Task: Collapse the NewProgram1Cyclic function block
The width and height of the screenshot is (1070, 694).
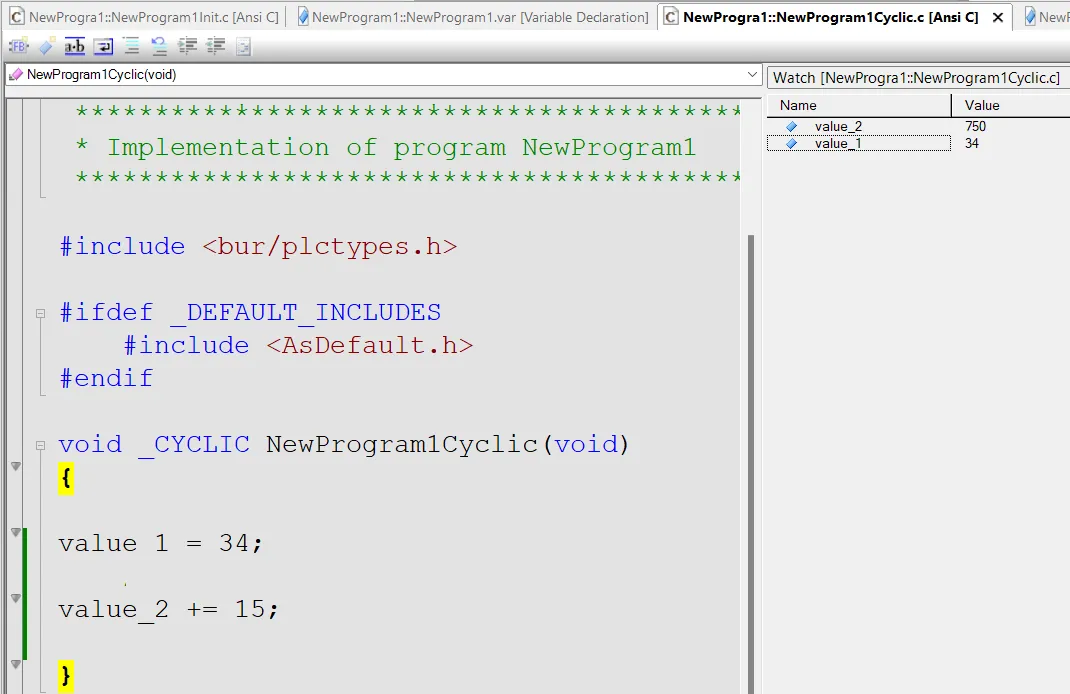Action: (x=40, y=445)
